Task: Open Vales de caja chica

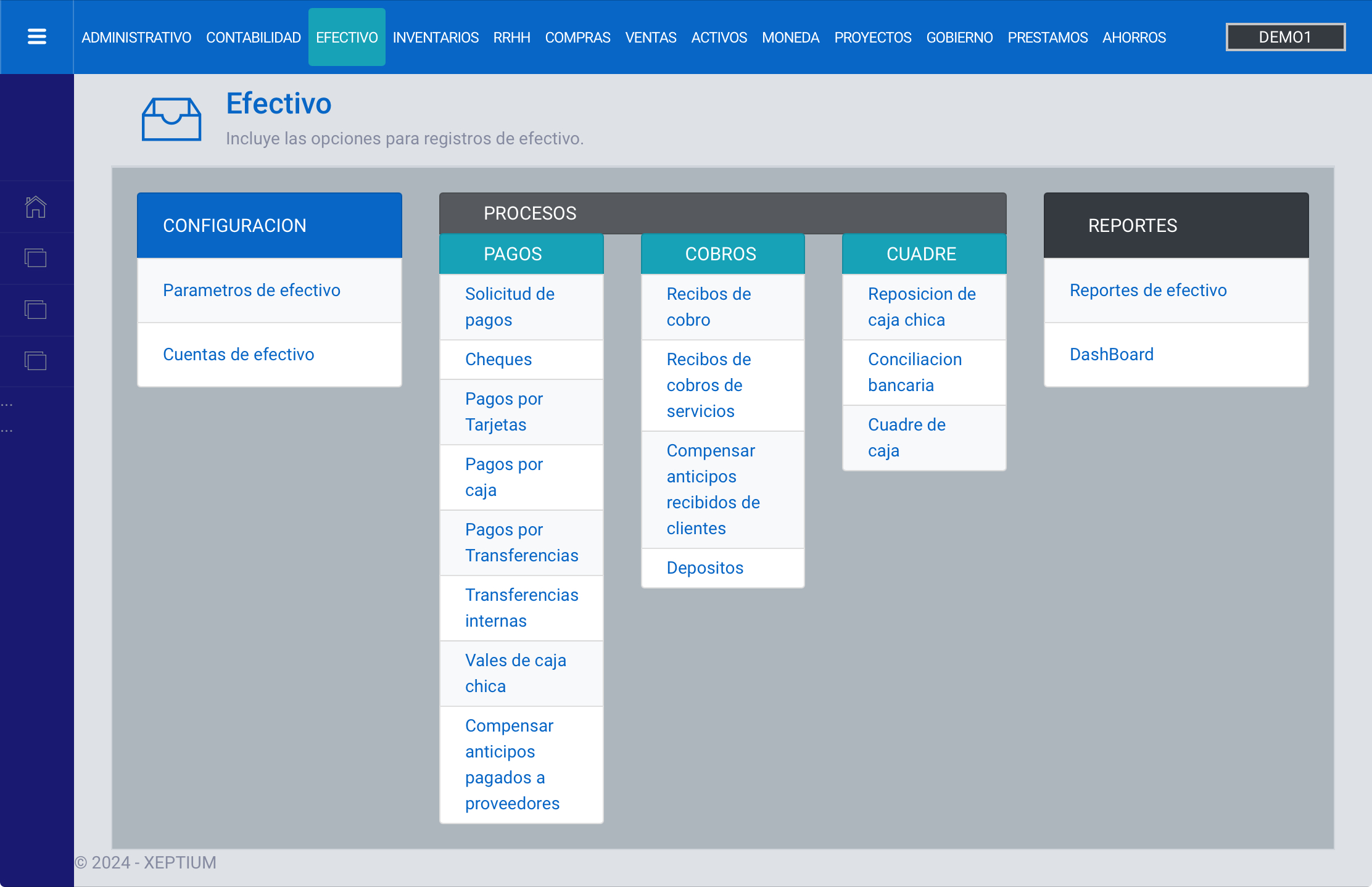Action: click(x=516, y=673)
